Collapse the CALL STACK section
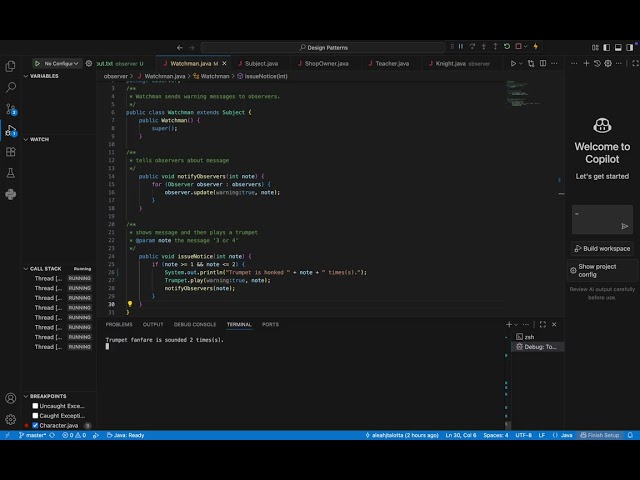This screenshot has width=640, height=480. click(26, 269)
